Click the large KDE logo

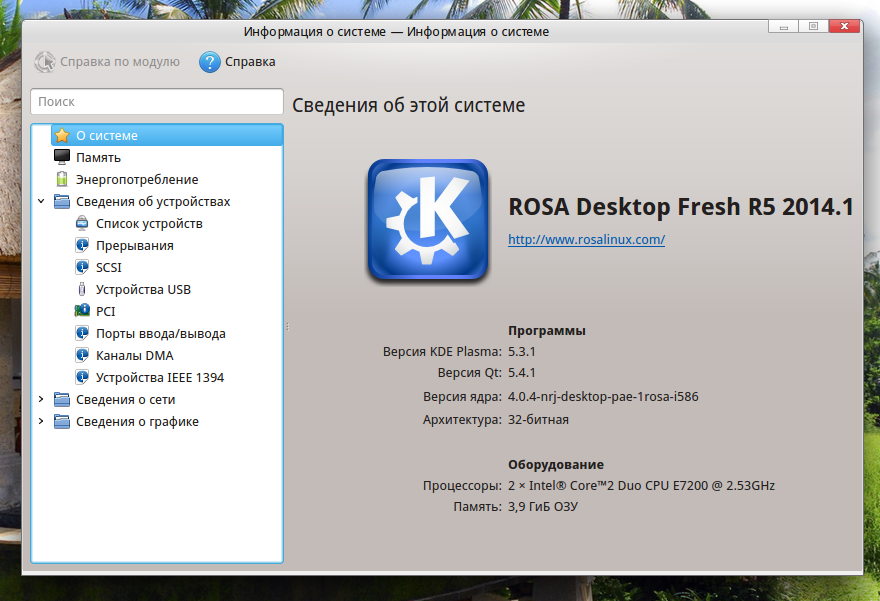click(x=428, y=220)
